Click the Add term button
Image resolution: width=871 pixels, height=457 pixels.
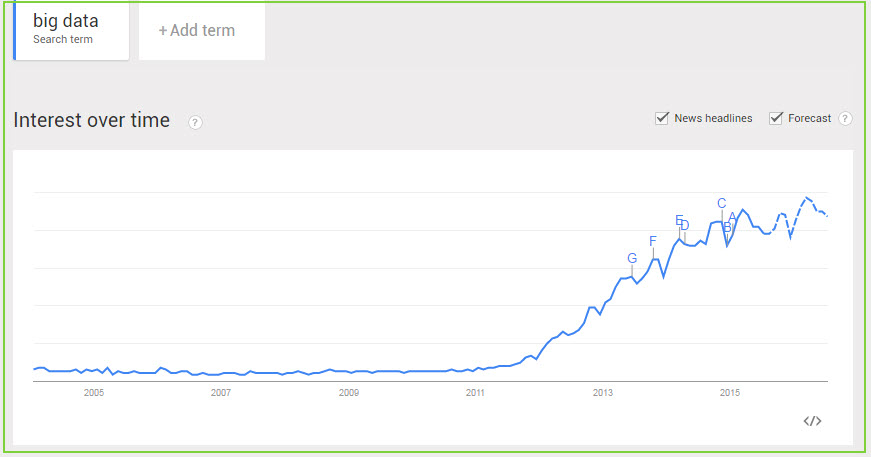point(202,30)
